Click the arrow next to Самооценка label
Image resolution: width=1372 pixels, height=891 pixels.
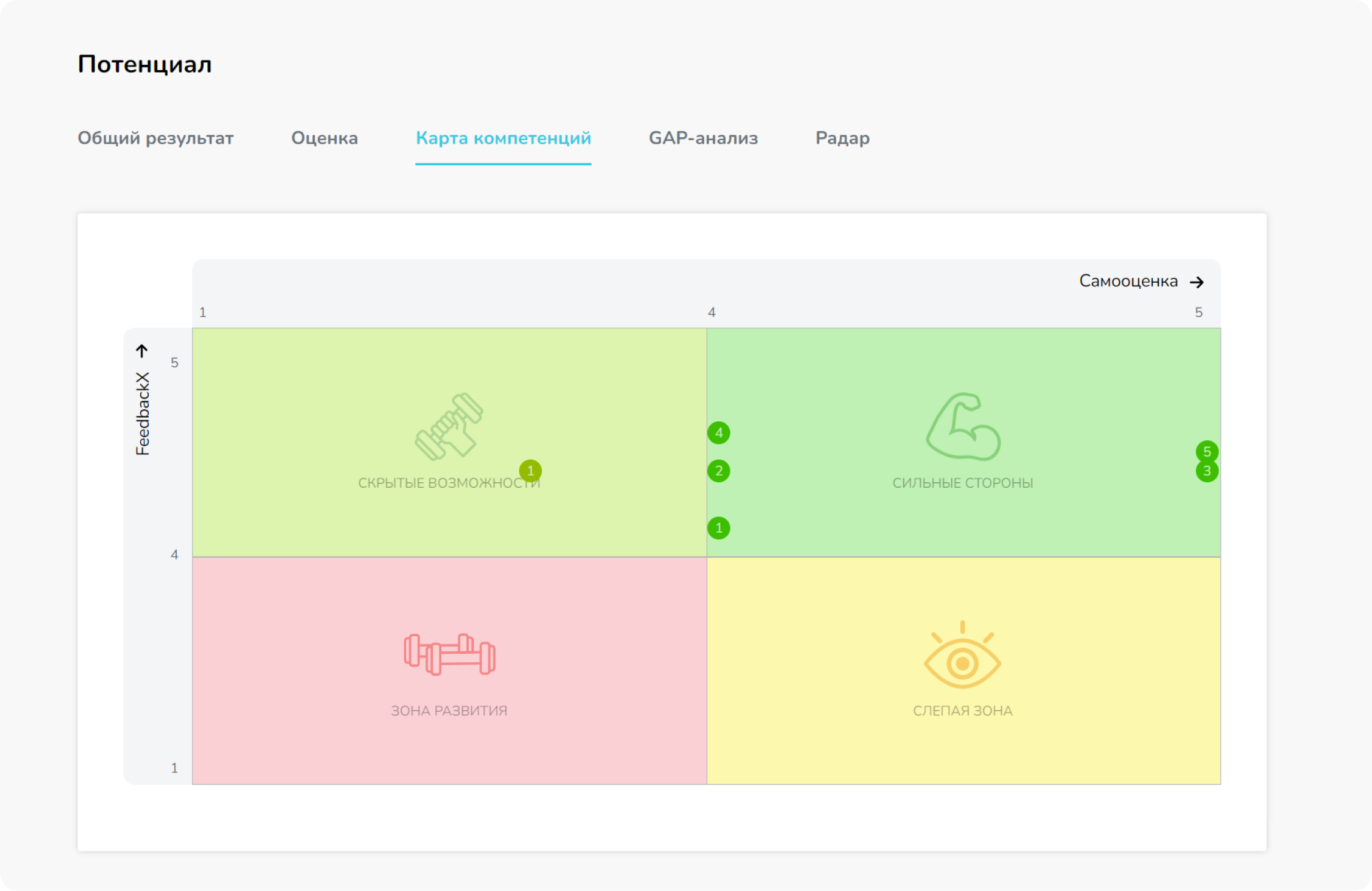tap(1198, 281)
